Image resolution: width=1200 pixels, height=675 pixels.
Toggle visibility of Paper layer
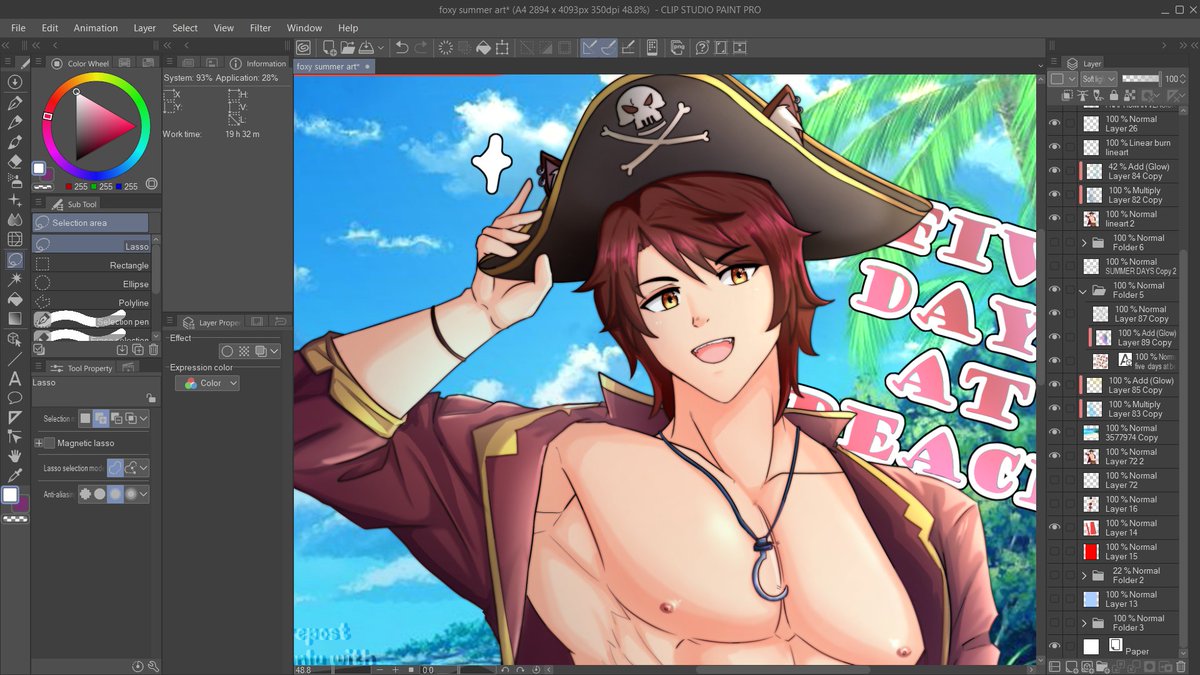tap(1054, 646)
